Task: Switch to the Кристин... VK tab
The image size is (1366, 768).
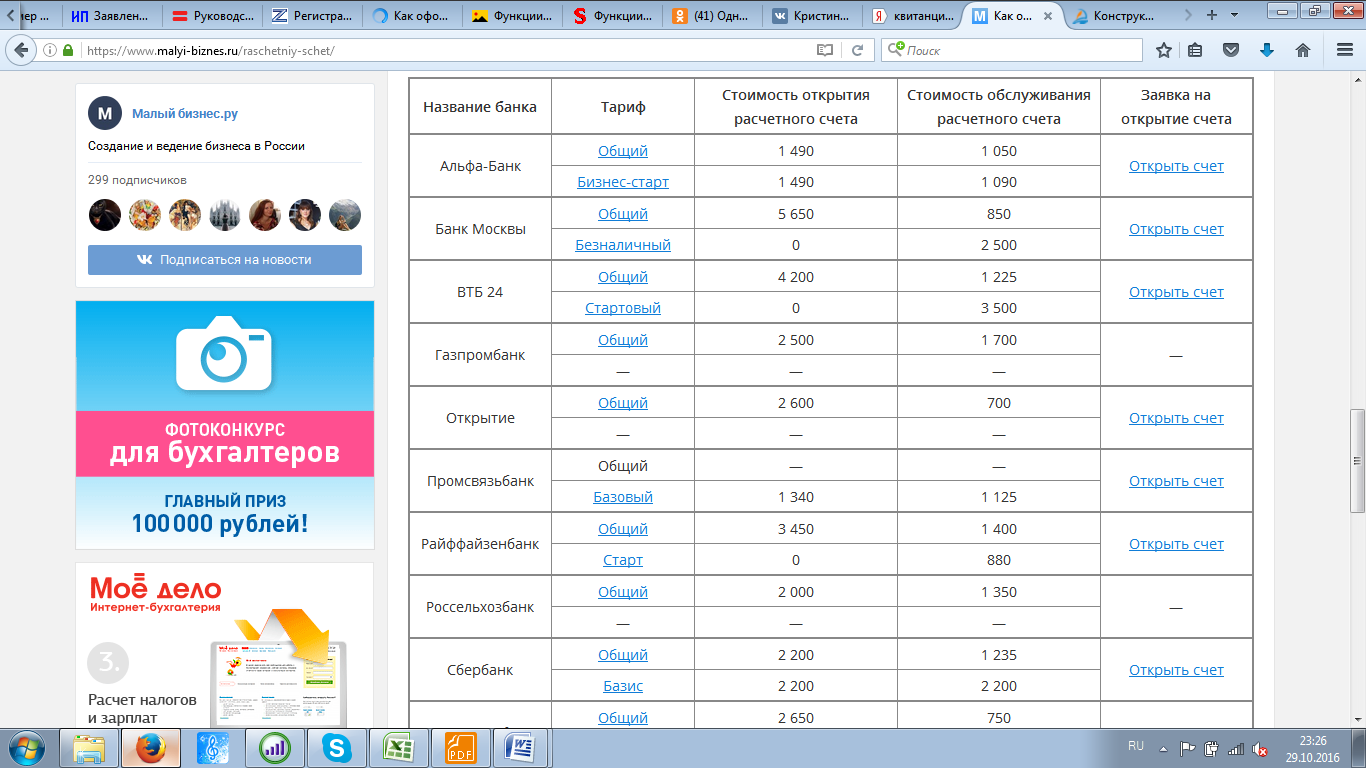Action: coord(813,15)
